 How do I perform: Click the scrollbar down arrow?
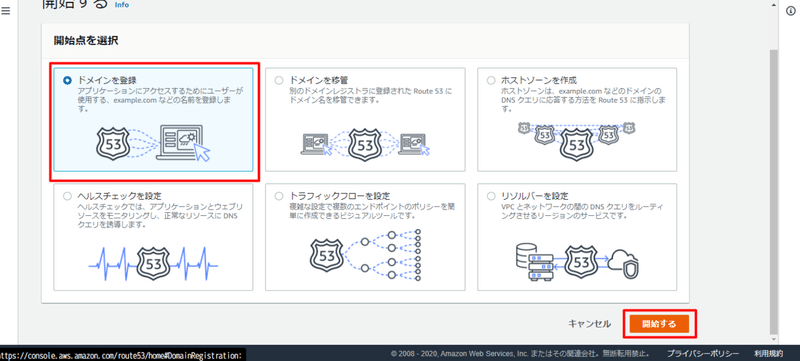[773, 339]
